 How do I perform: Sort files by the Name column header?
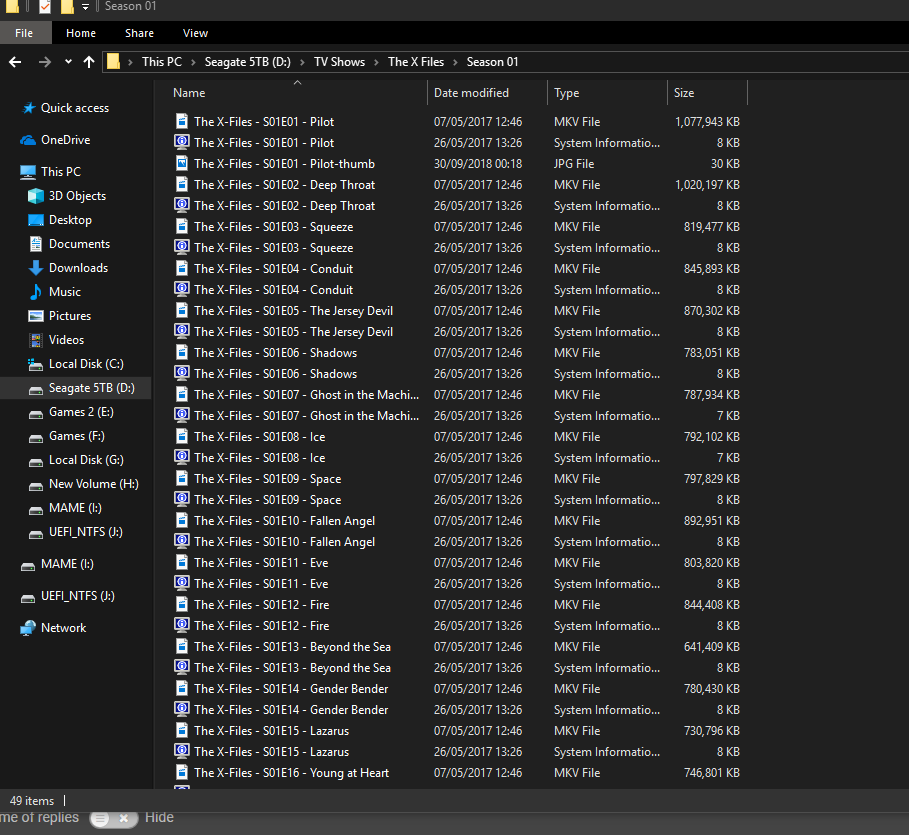pyautogui.click(x=189, y=93)
